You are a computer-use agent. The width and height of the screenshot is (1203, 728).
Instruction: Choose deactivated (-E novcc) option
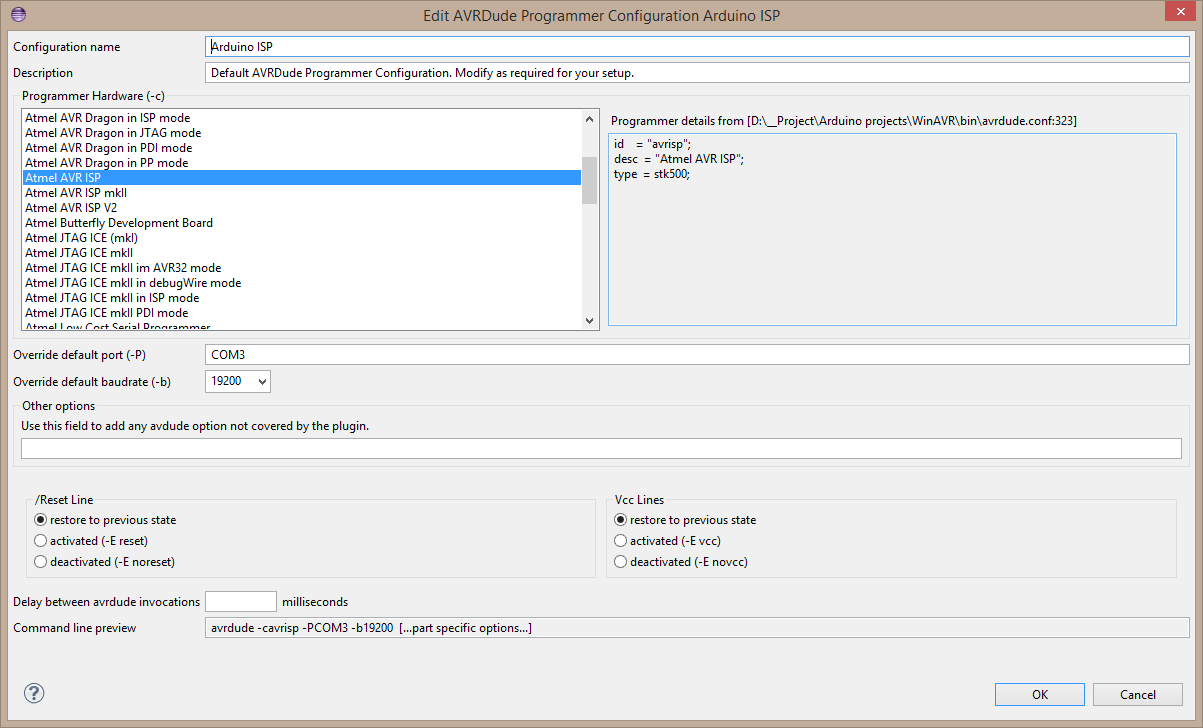point(621,562)
